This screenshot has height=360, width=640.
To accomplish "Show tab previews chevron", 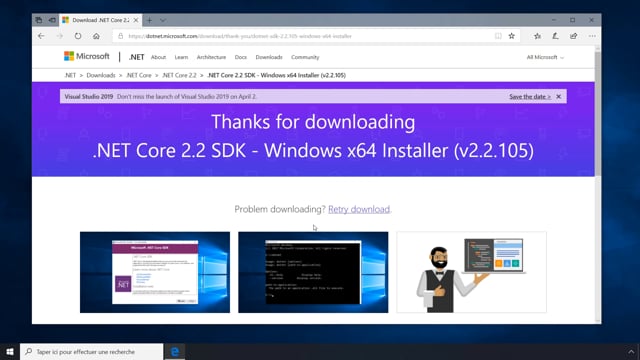I will click(x=163, y=20).
